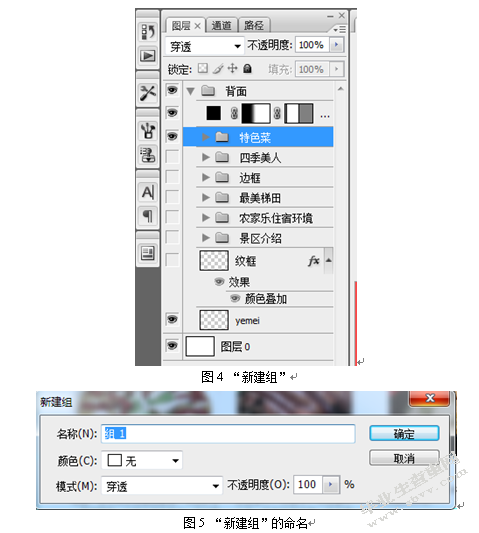The width and height of the screenshot is (479, 533).
Task: Open the Tool Presets panel icon
Action: [148, 92]
